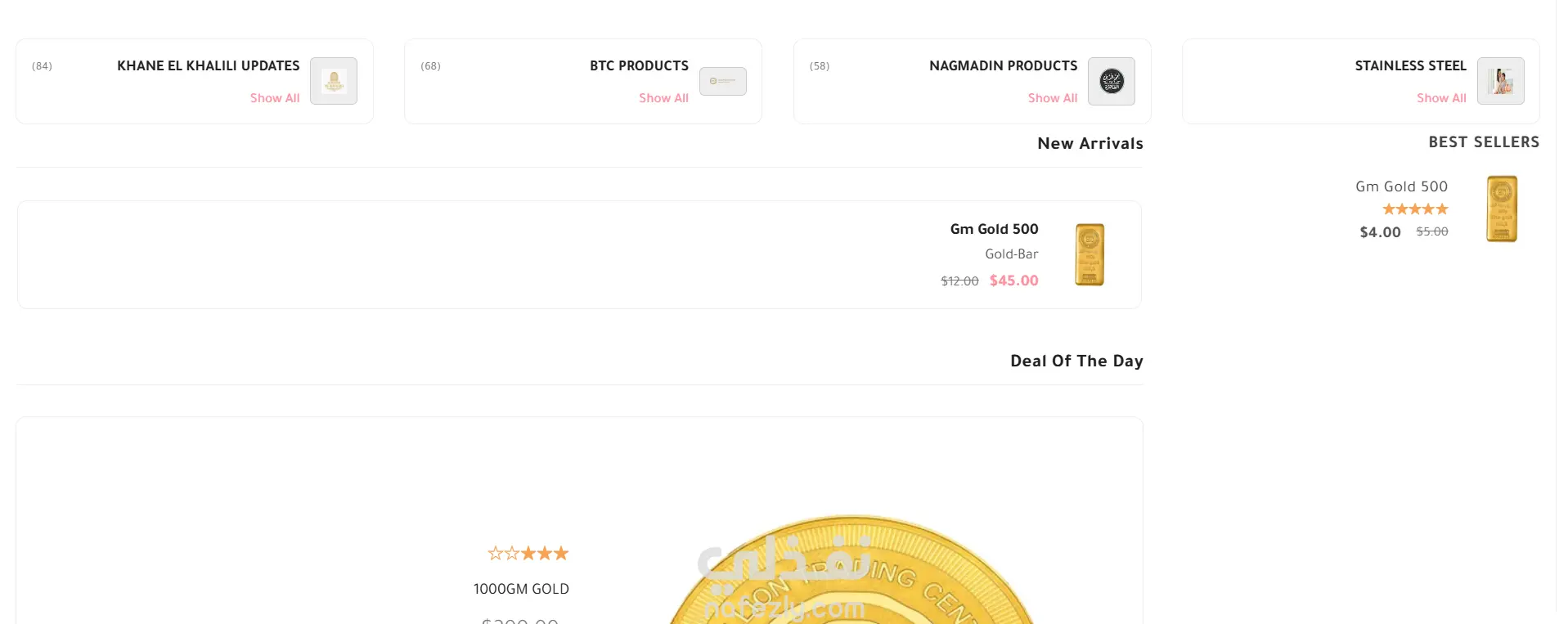Screen dimensions: 1568x624
Task: Click star rating above 1000GM GOLD
Action: (528, 554)
